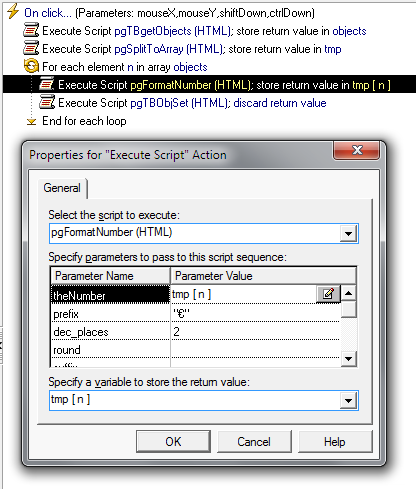Click the theNumber value cell tmp [ n ]

(x=243, y=294)
